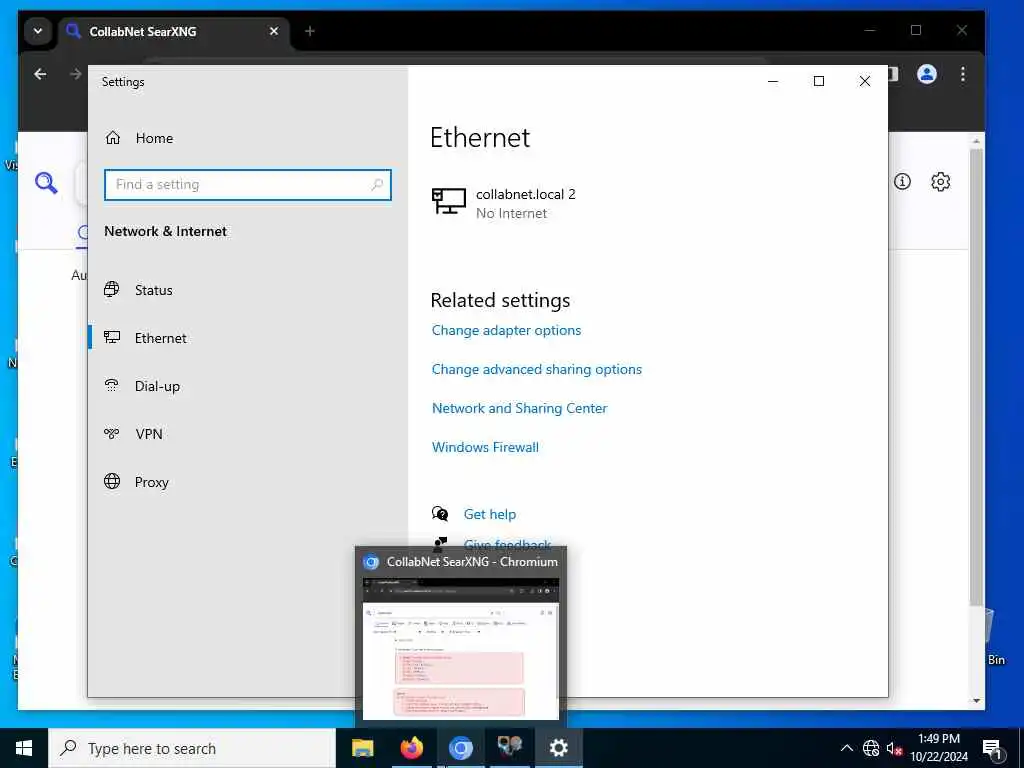This screenshot has height=768, width=1024.
Task: Go back in Chromium browser
Action: click(40, 74)
